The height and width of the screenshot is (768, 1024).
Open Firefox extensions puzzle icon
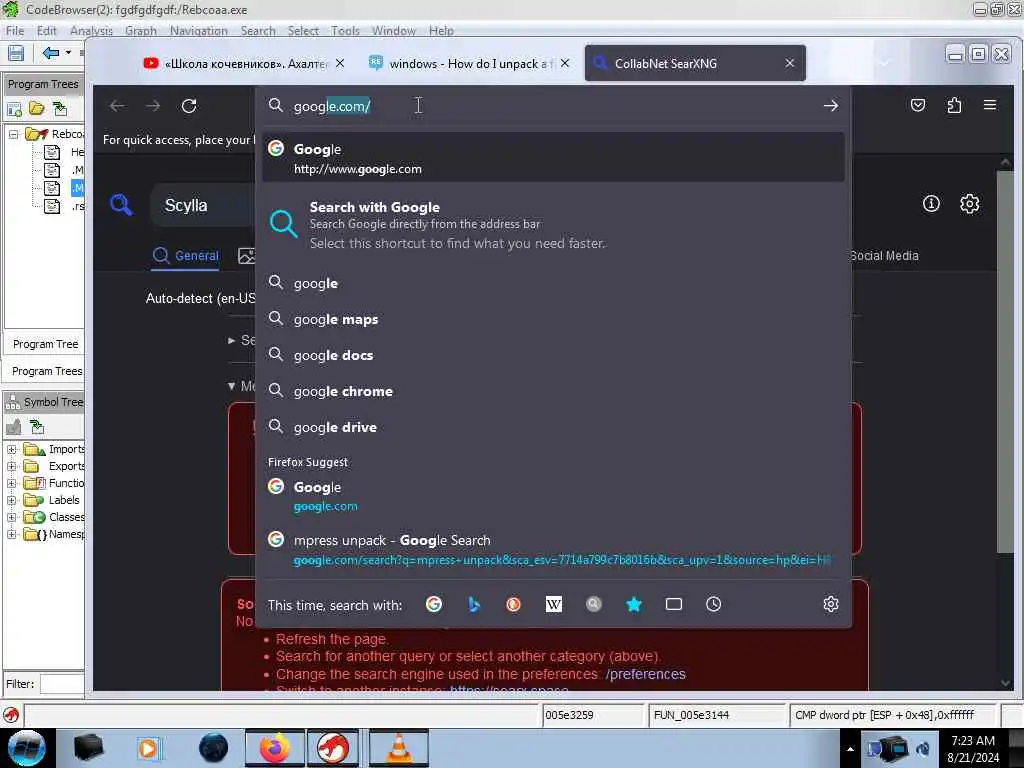[953, 105]
